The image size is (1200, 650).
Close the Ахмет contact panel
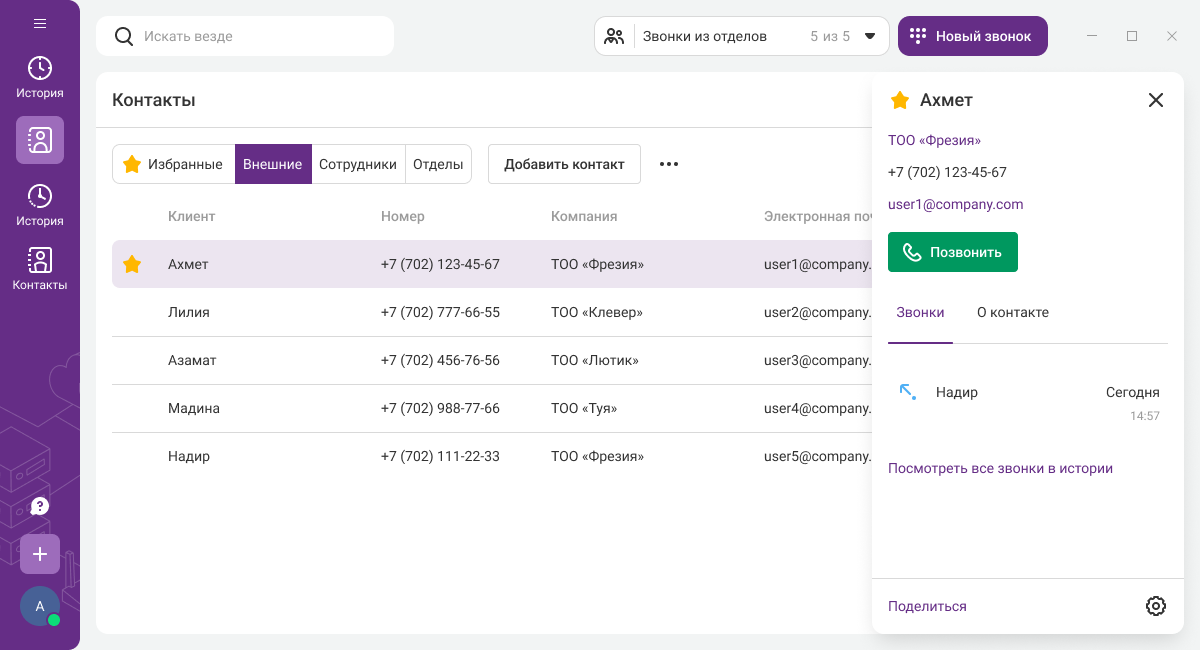(1156, 100)
